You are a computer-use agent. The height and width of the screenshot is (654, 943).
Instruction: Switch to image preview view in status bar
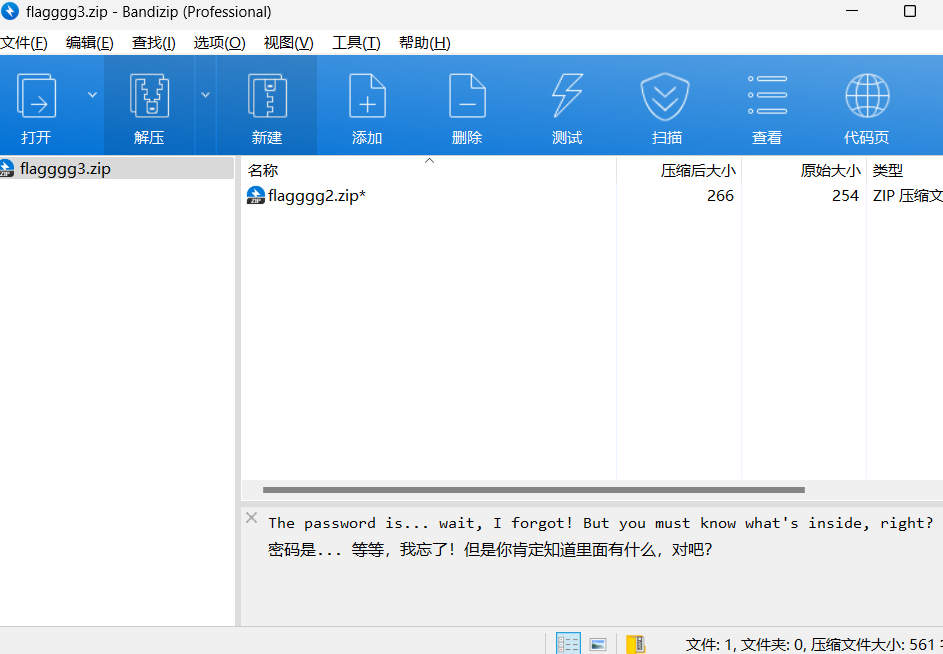click(x=598, y=644)
